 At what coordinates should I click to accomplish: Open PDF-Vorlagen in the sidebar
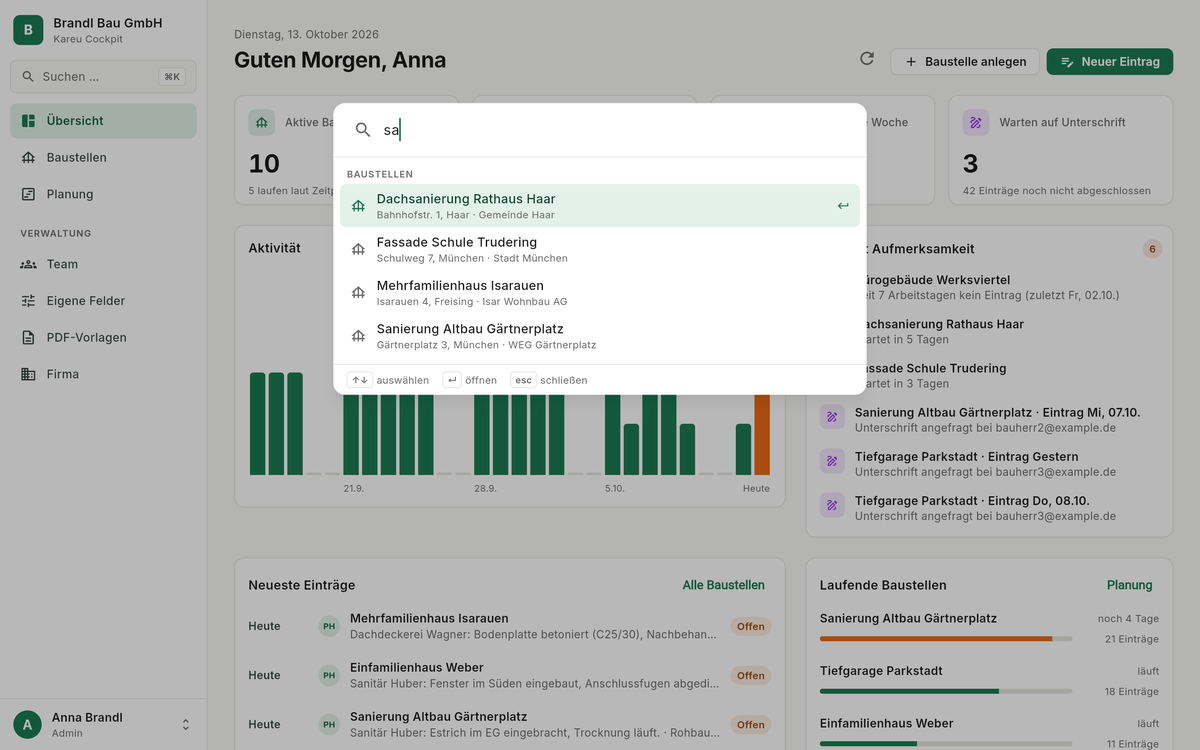pyautogui.click(x=103, y=337)
